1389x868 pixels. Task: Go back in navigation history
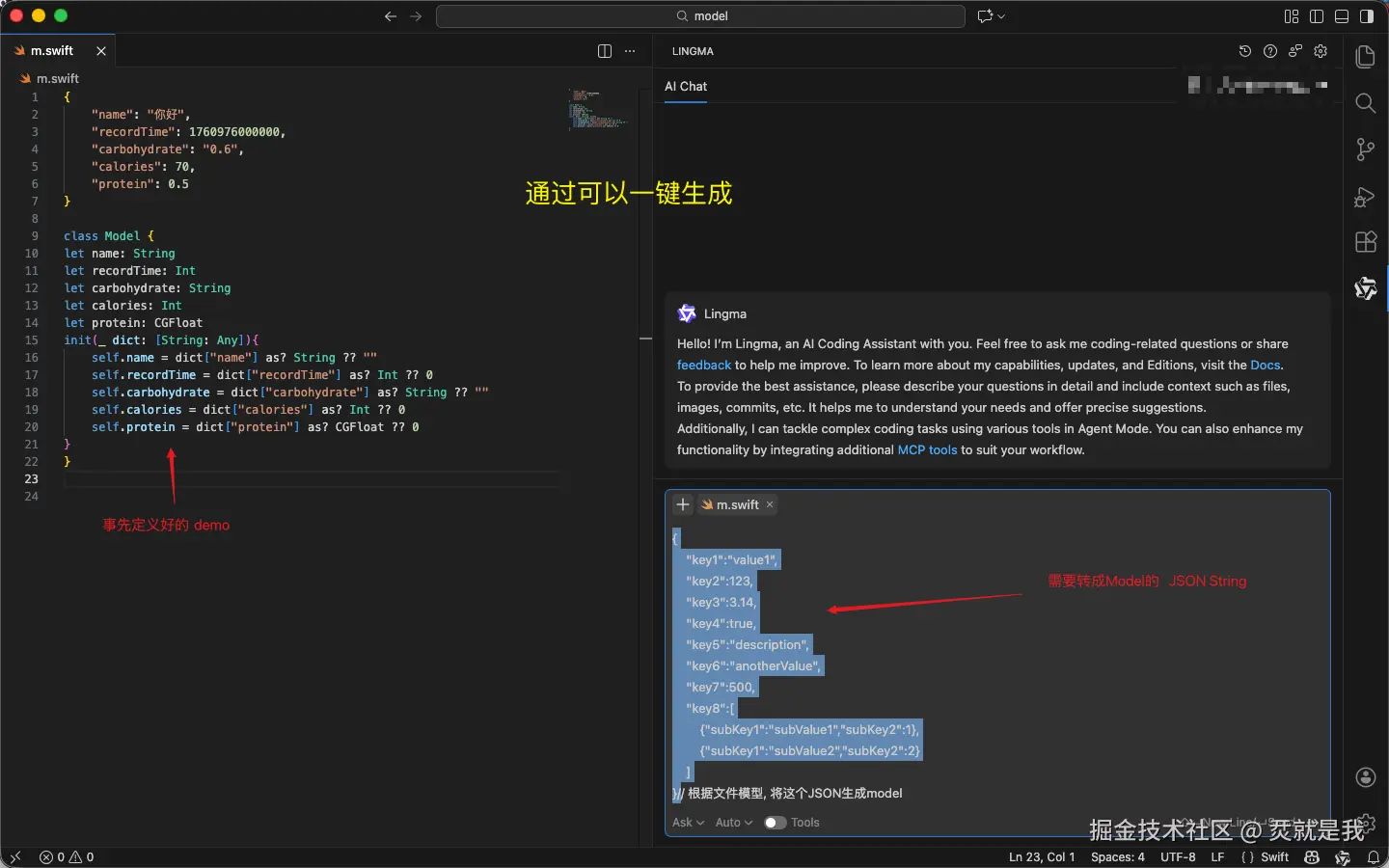click(x=391, y=16)
